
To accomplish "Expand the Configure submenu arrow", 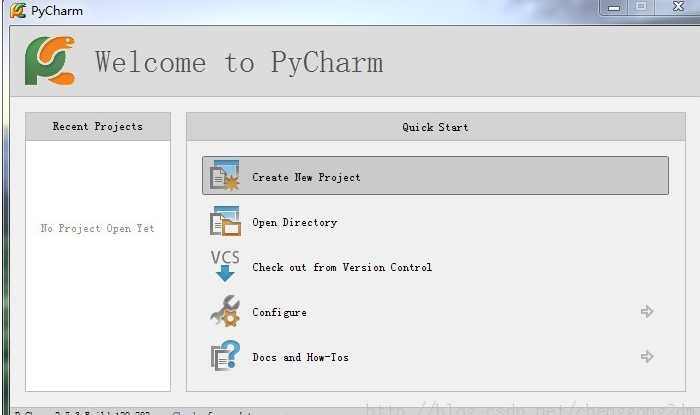I will [x=647, y=311].
